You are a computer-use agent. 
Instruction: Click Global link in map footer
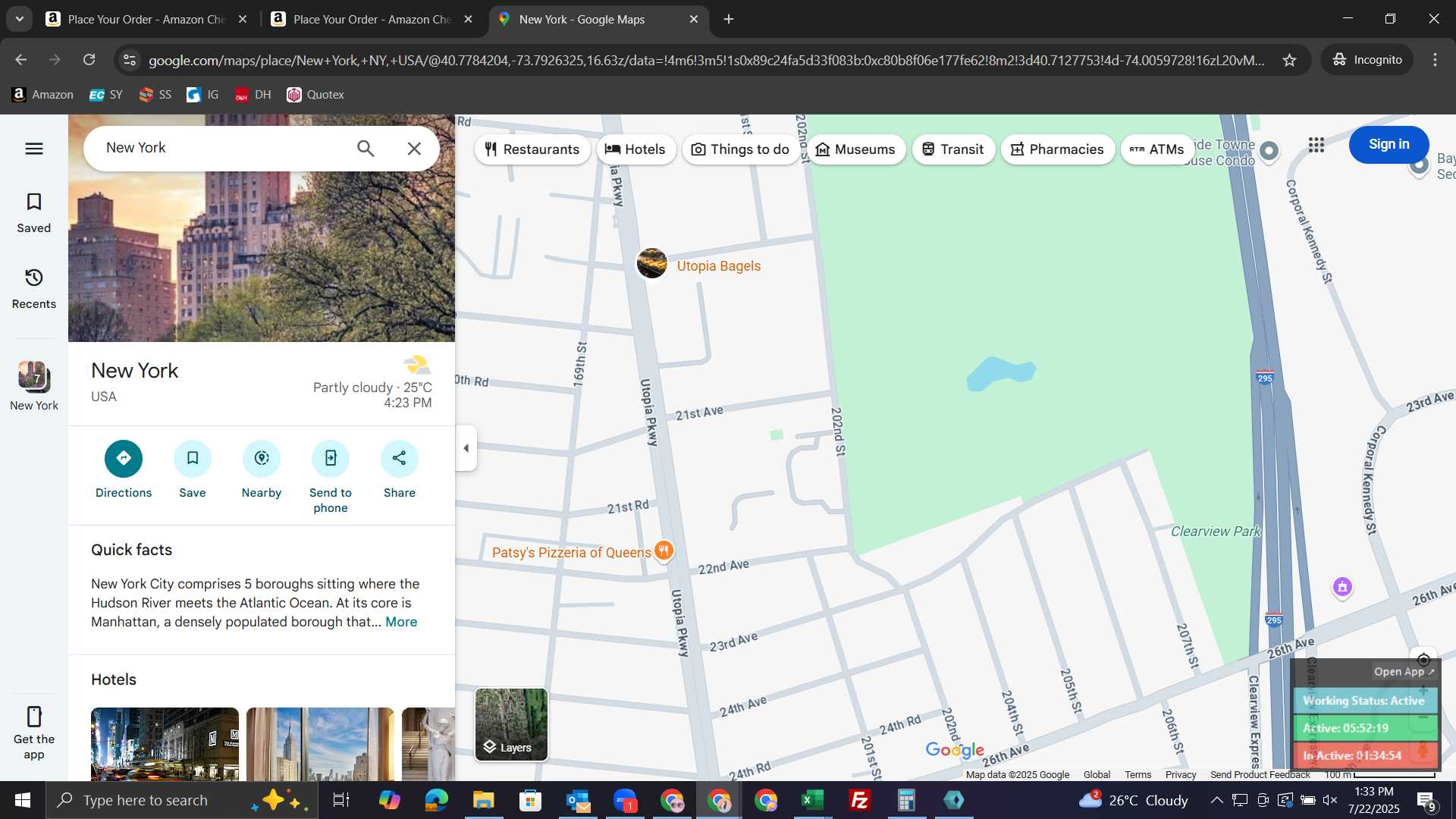[1097, 774]
